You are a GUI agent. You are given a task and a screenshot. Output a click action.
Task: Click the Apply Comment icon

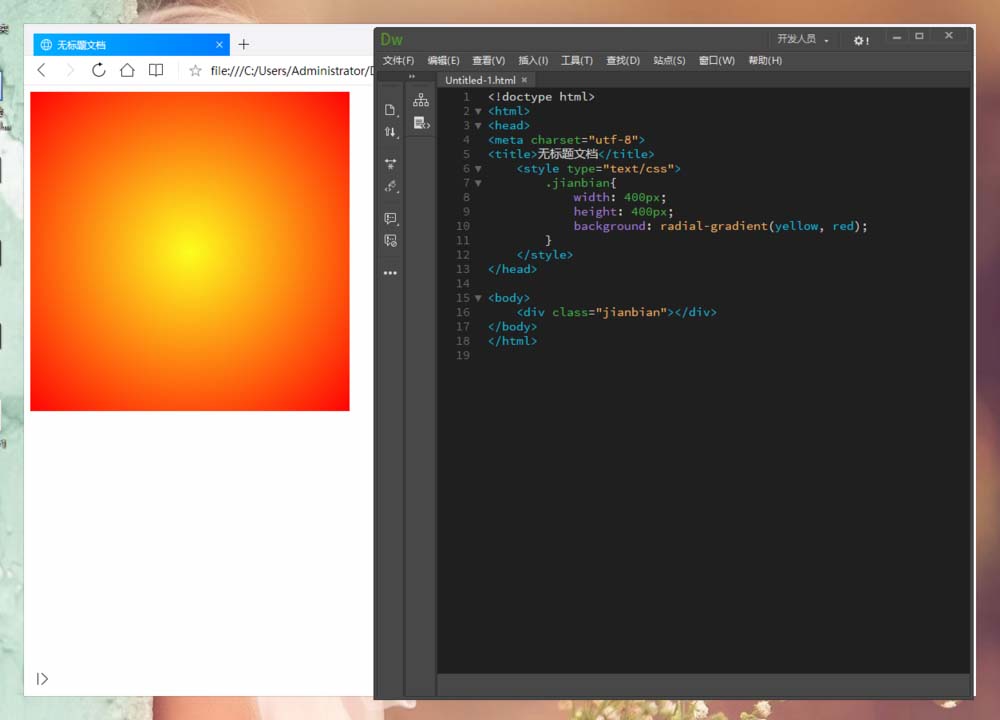pyautogui.click(x=390, y=219)
